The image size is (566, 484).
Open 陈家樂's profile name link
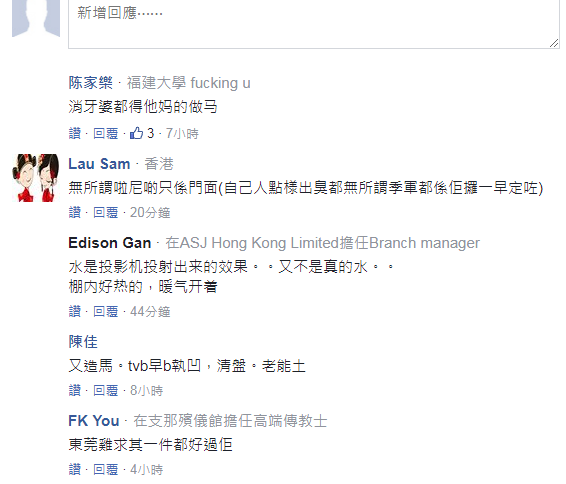(x=91, y=83)
